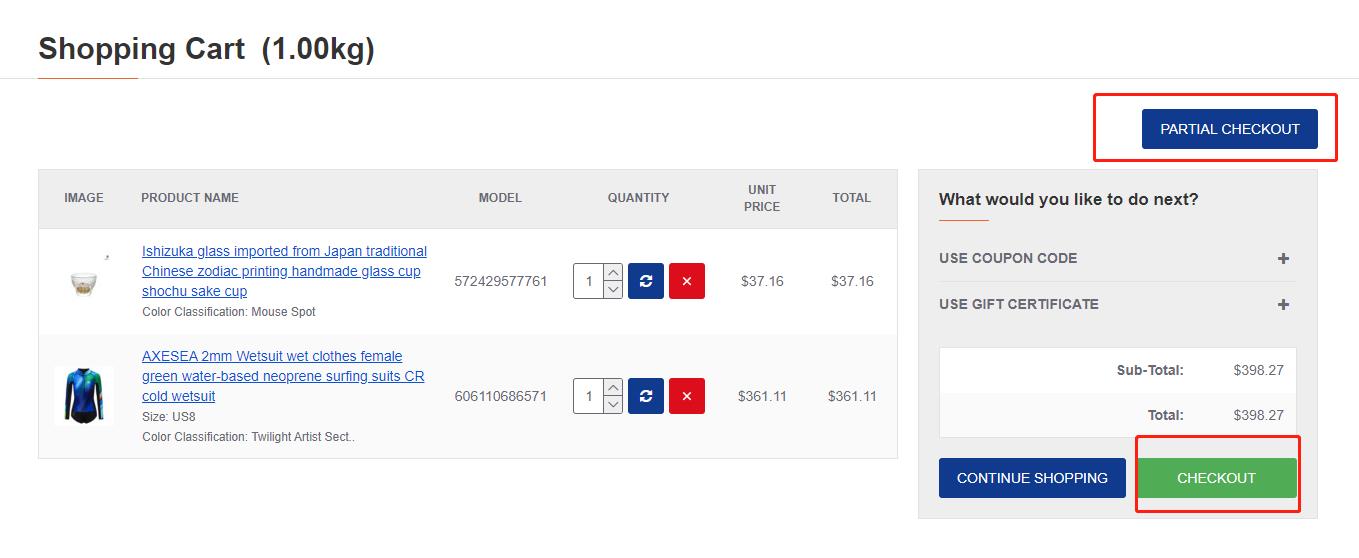Click Continue Shopping
Viewport: 1359px width, 558px height.
pyautogui.click(x=1032, y=478)
